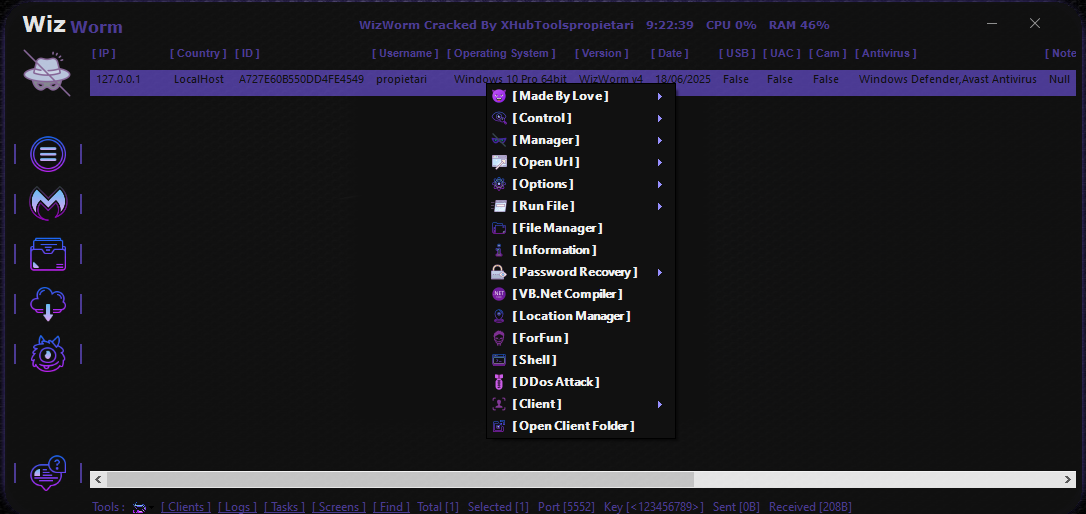Click the Sent [0B] status text
Viewport: 1086px width, 514px height.
(737, 507)
